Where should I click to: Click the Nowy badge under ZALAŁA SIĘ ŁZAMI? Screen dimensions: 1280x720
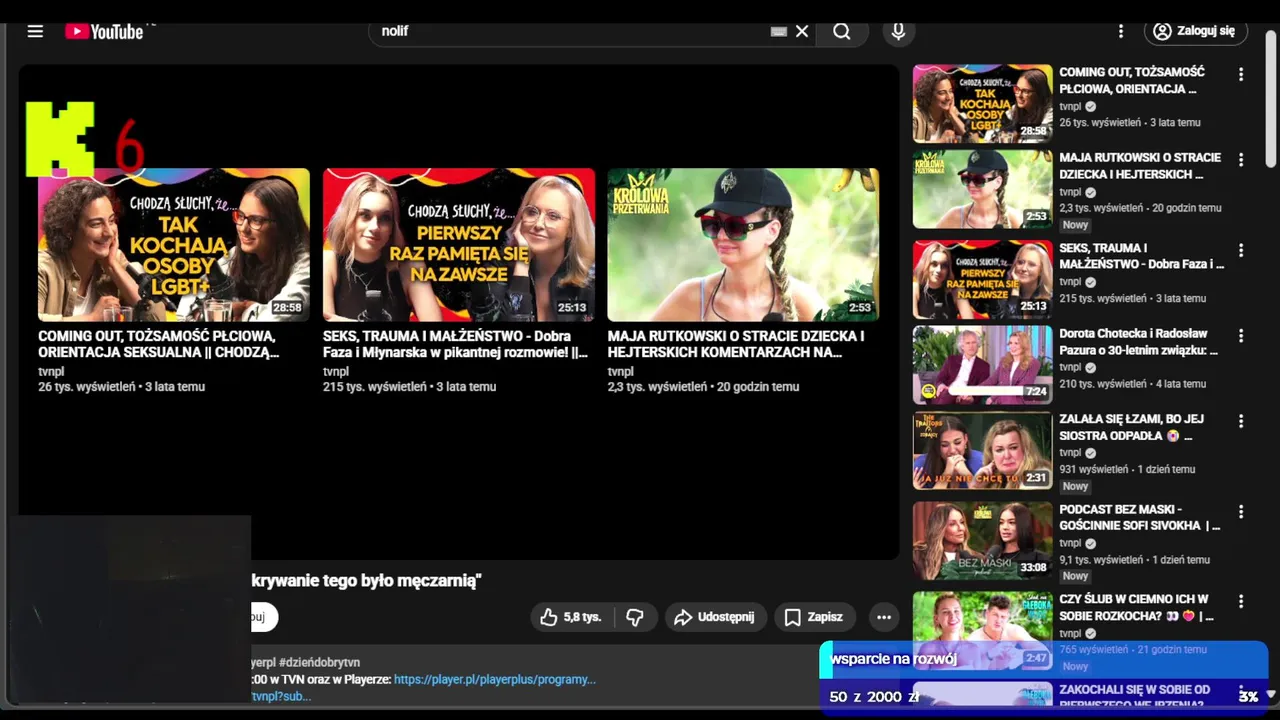coord(1075,486)
